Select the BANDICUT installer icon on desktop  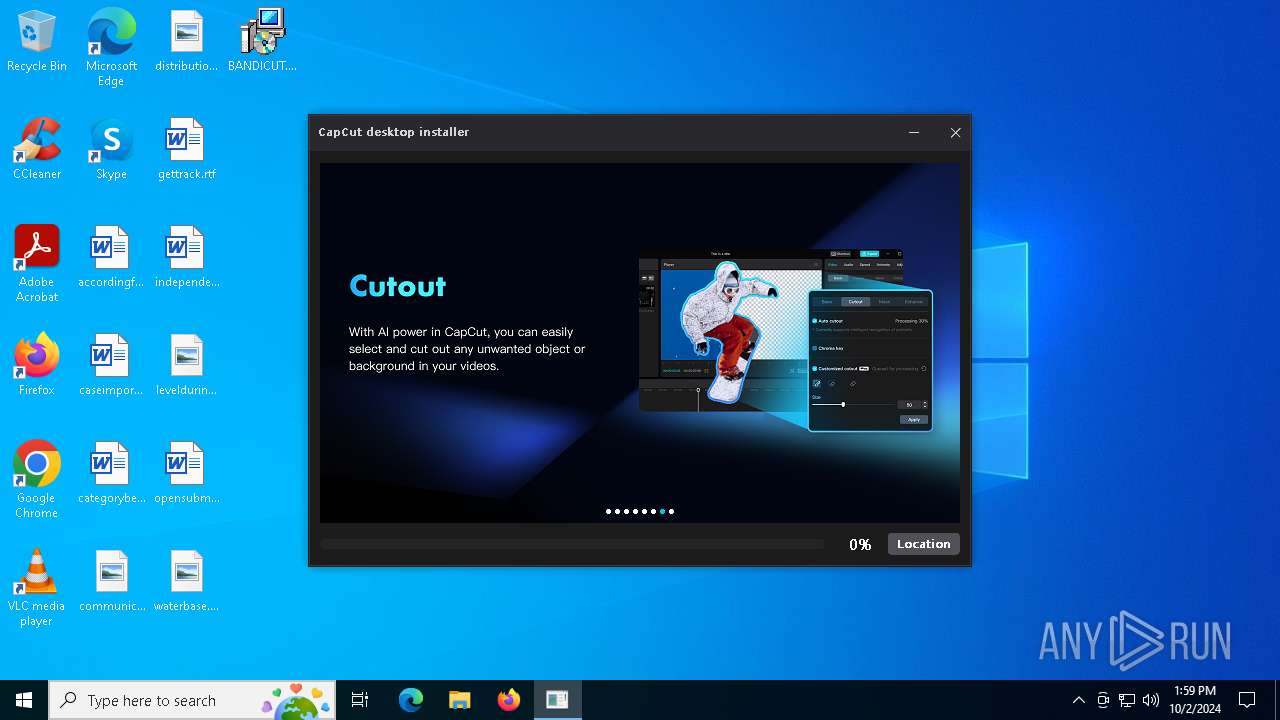click(262, 41)
